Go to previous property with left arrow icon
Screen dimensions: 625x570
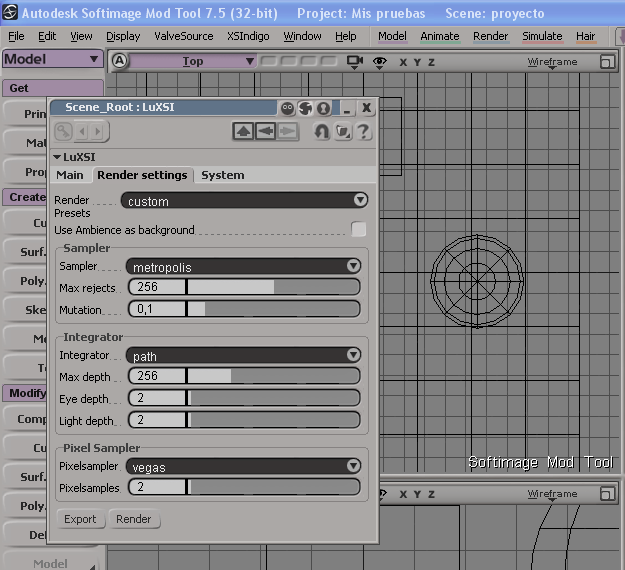83,131
